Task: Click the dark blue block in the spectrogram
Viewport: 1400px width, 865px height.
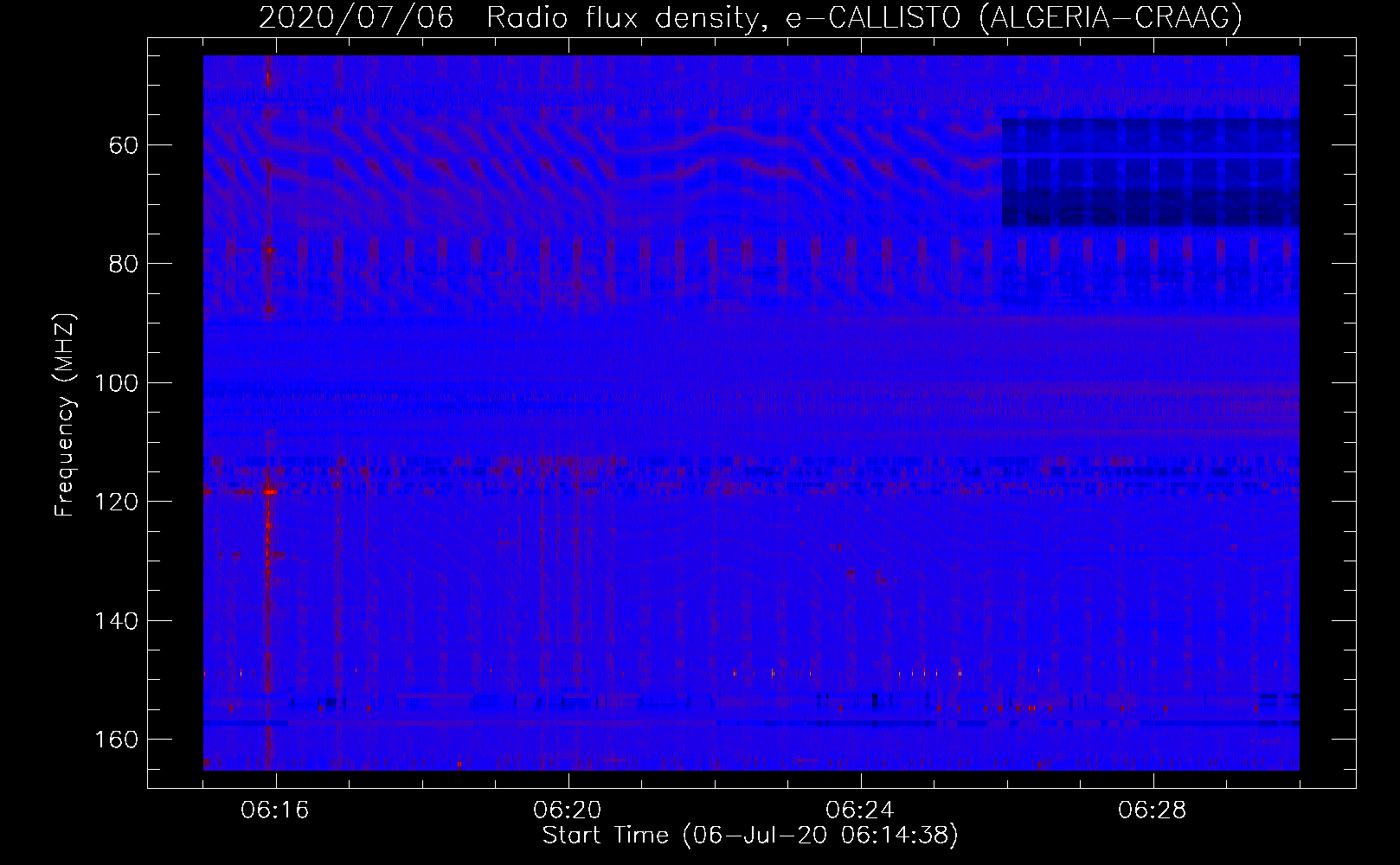Action: [1150, 173]
